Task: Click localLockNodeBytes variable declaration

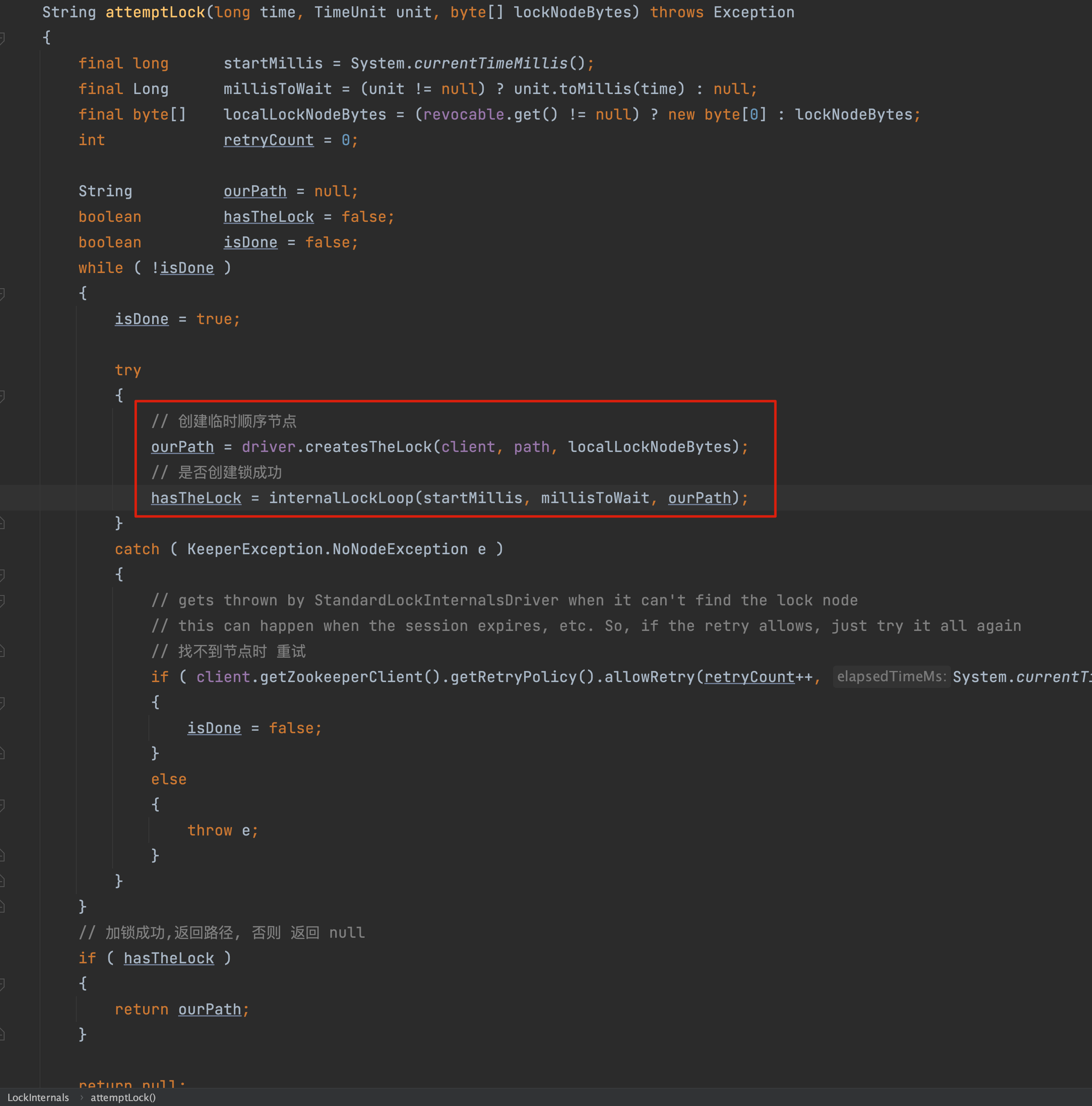Action: (305, 115)
